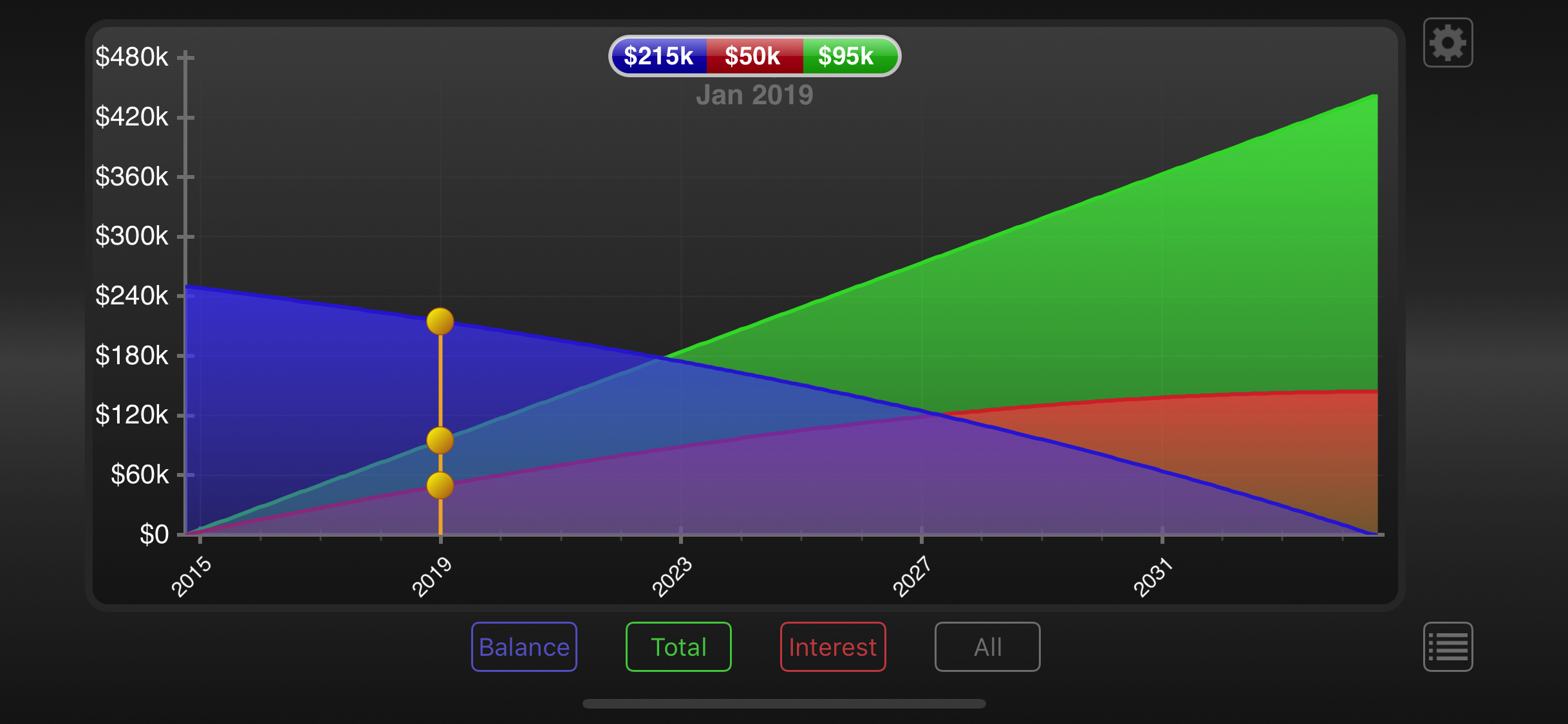
Task: Open the settings gear icon
Action: click(x=1448, y=42)
